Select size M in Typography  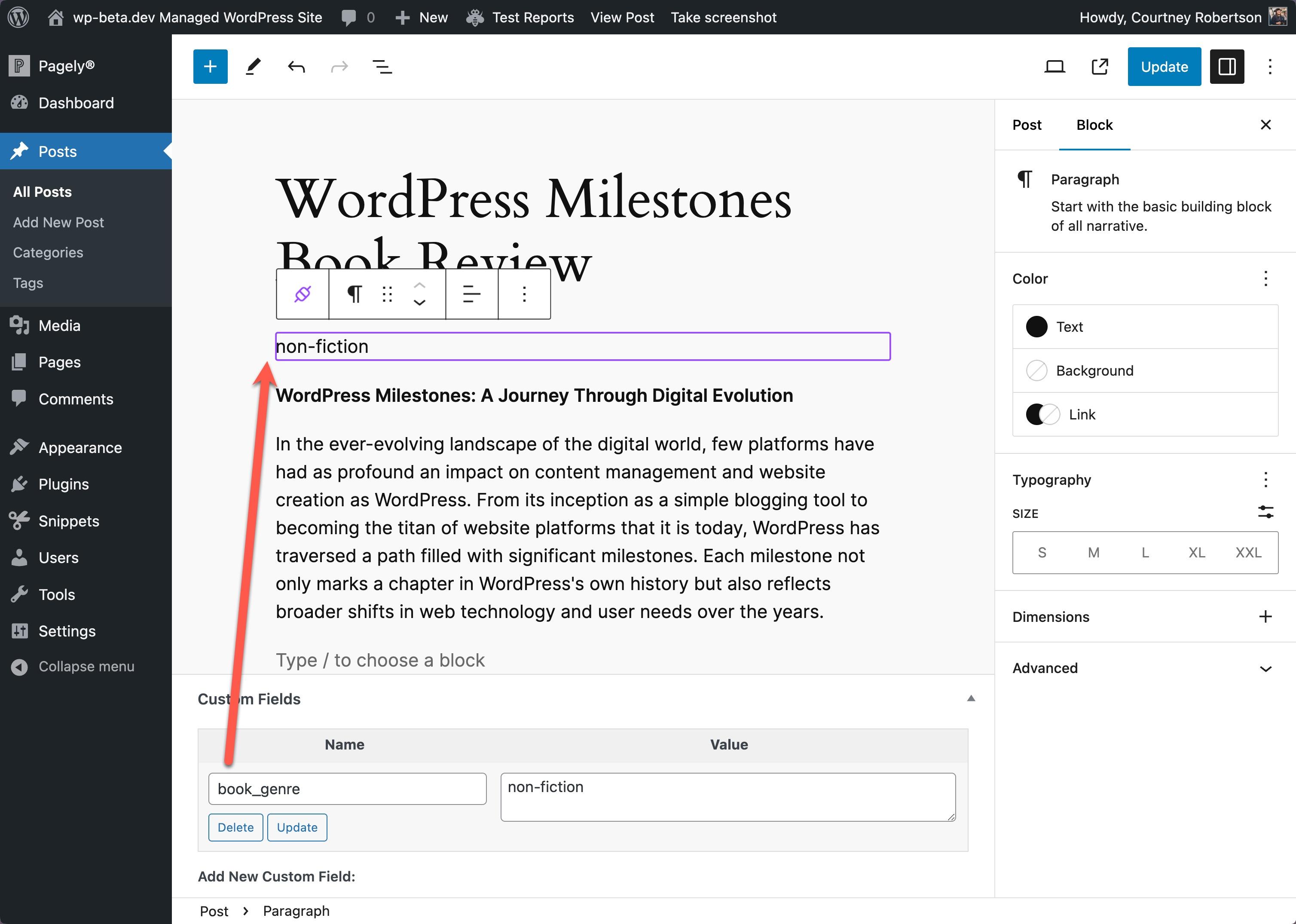(x=1093, y=552)
